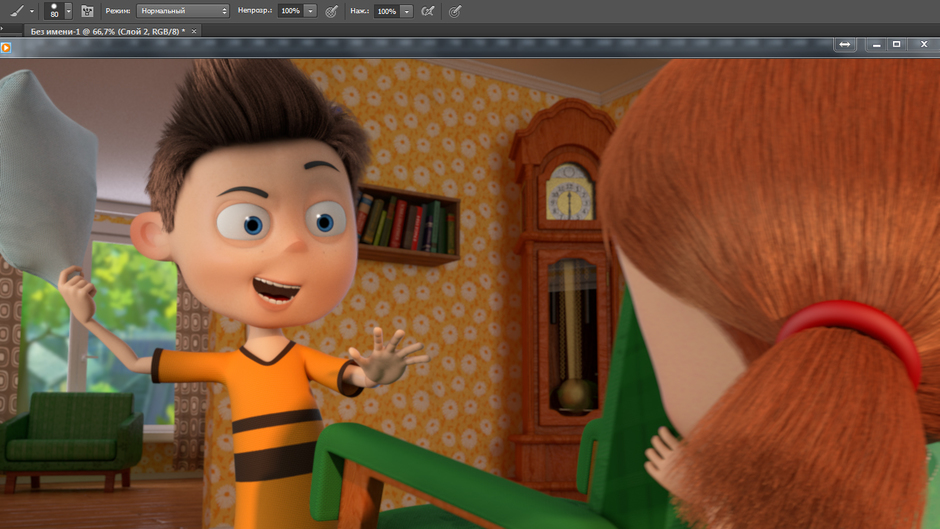Click the orange play icon of overlay window
The image size is (940, 529).
(6, 47)
